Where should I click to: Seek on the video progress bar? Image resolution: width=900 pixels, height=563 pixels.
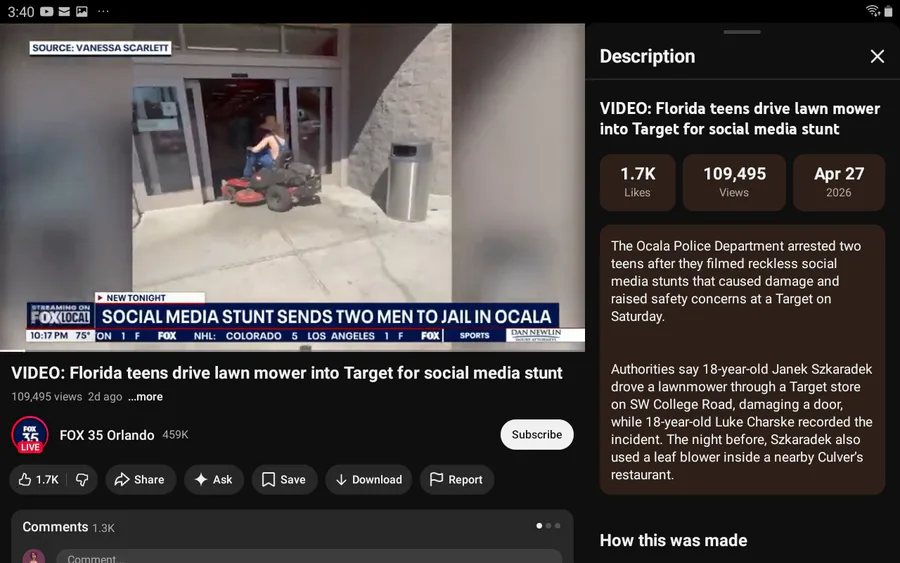click(x=292, y=350)
